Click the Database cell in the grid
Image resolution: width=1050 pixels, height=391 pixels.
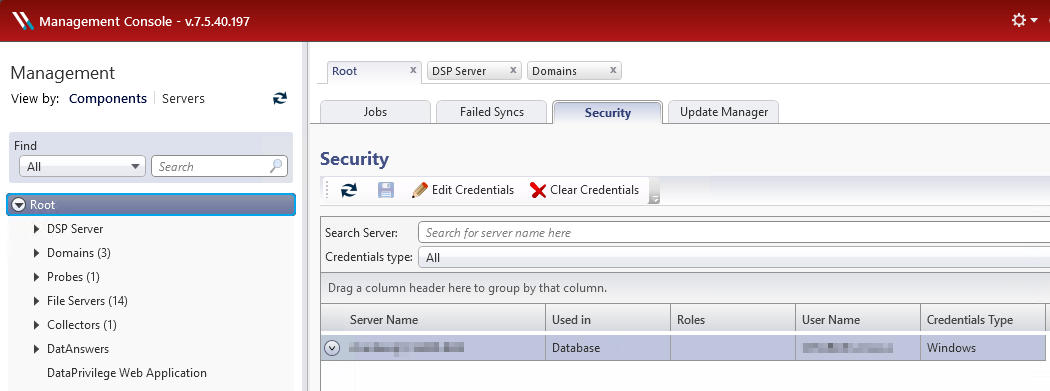tap(608, 348)
